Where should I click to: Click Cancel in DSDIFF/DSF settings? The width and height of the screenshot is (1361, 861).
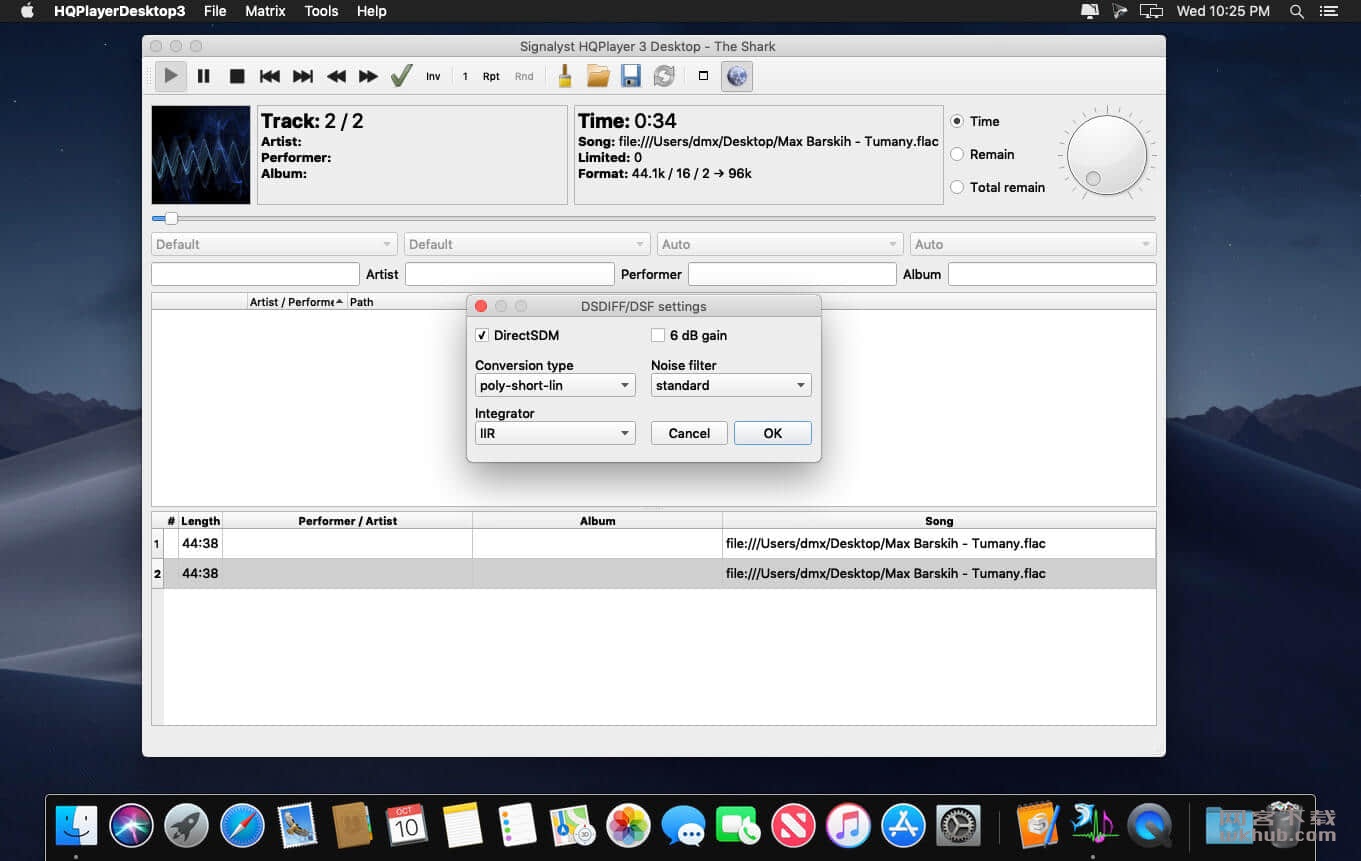pyautogui.click(x=689, y=433)
